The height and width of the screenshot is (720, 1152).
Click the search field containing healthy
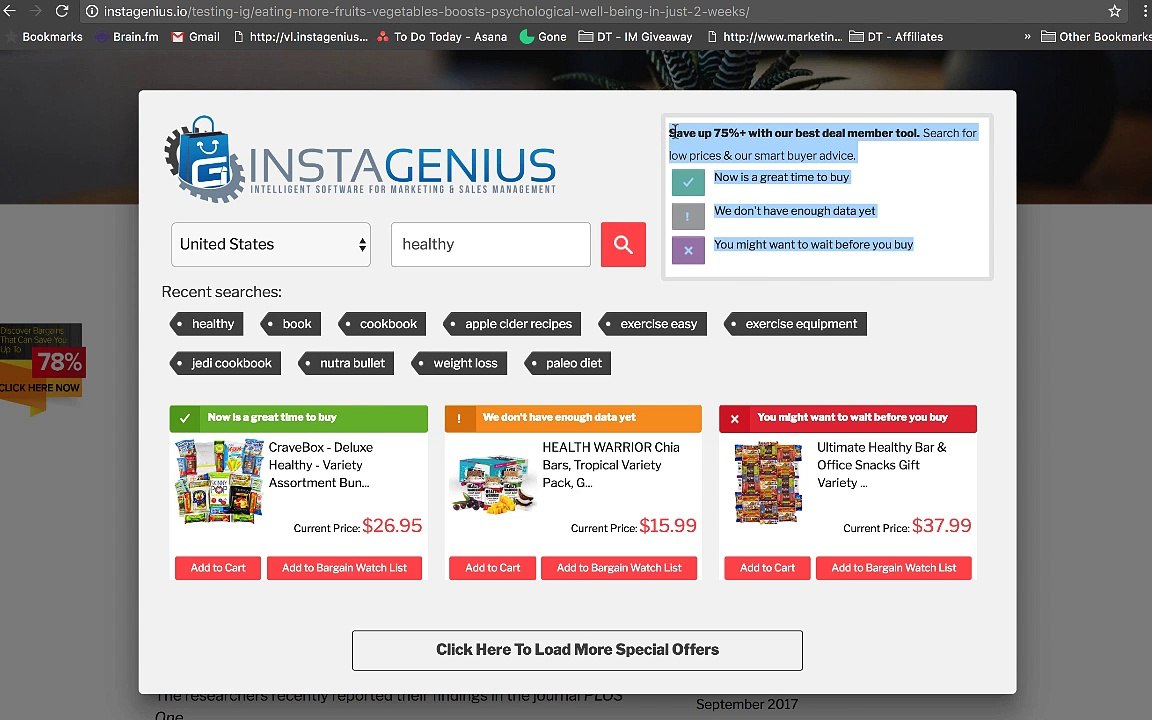click(491, 245)
